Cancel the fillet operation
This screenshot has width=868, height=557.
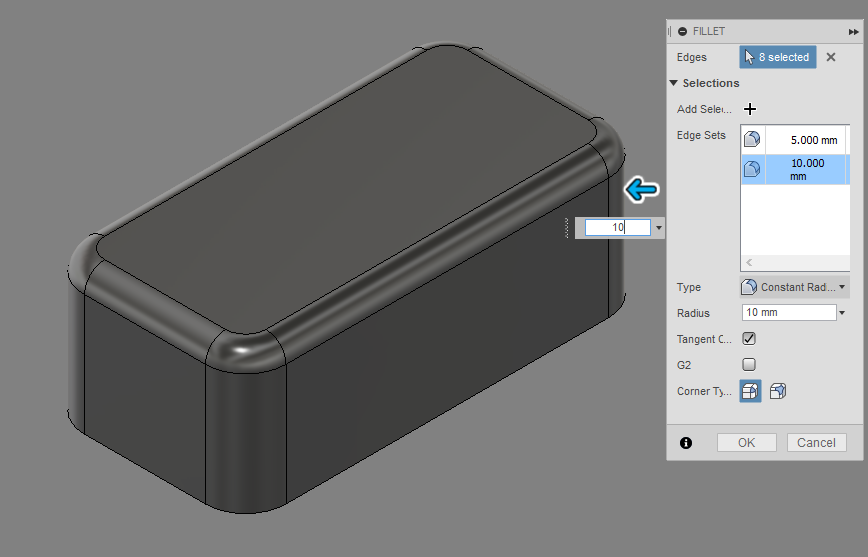(x=817, y=442)
